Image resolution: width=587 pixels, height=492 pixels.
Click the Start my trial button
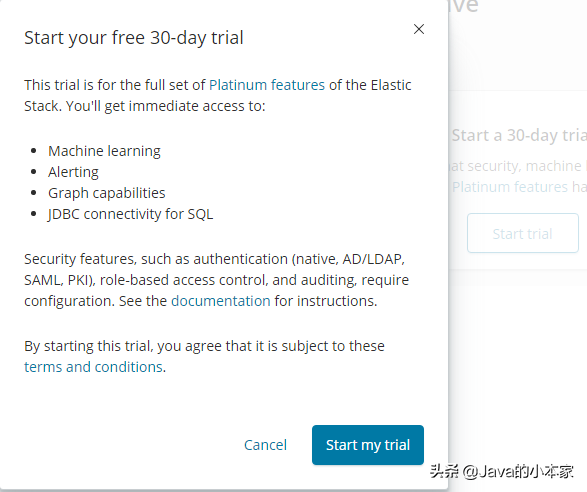tap(368, 445)
